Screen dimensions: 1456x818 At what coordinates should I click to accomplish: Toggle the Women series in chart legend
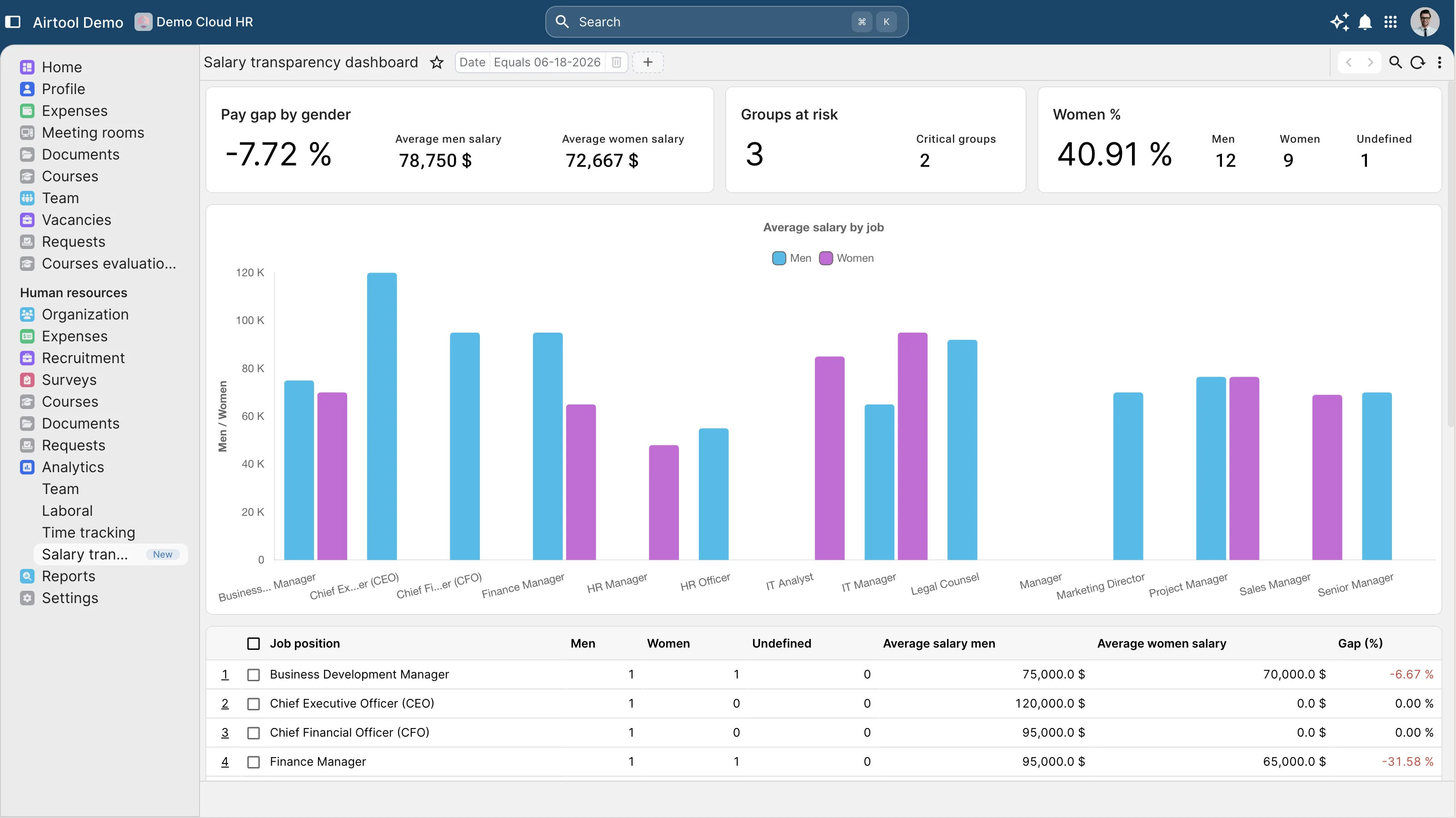(846, 258)
